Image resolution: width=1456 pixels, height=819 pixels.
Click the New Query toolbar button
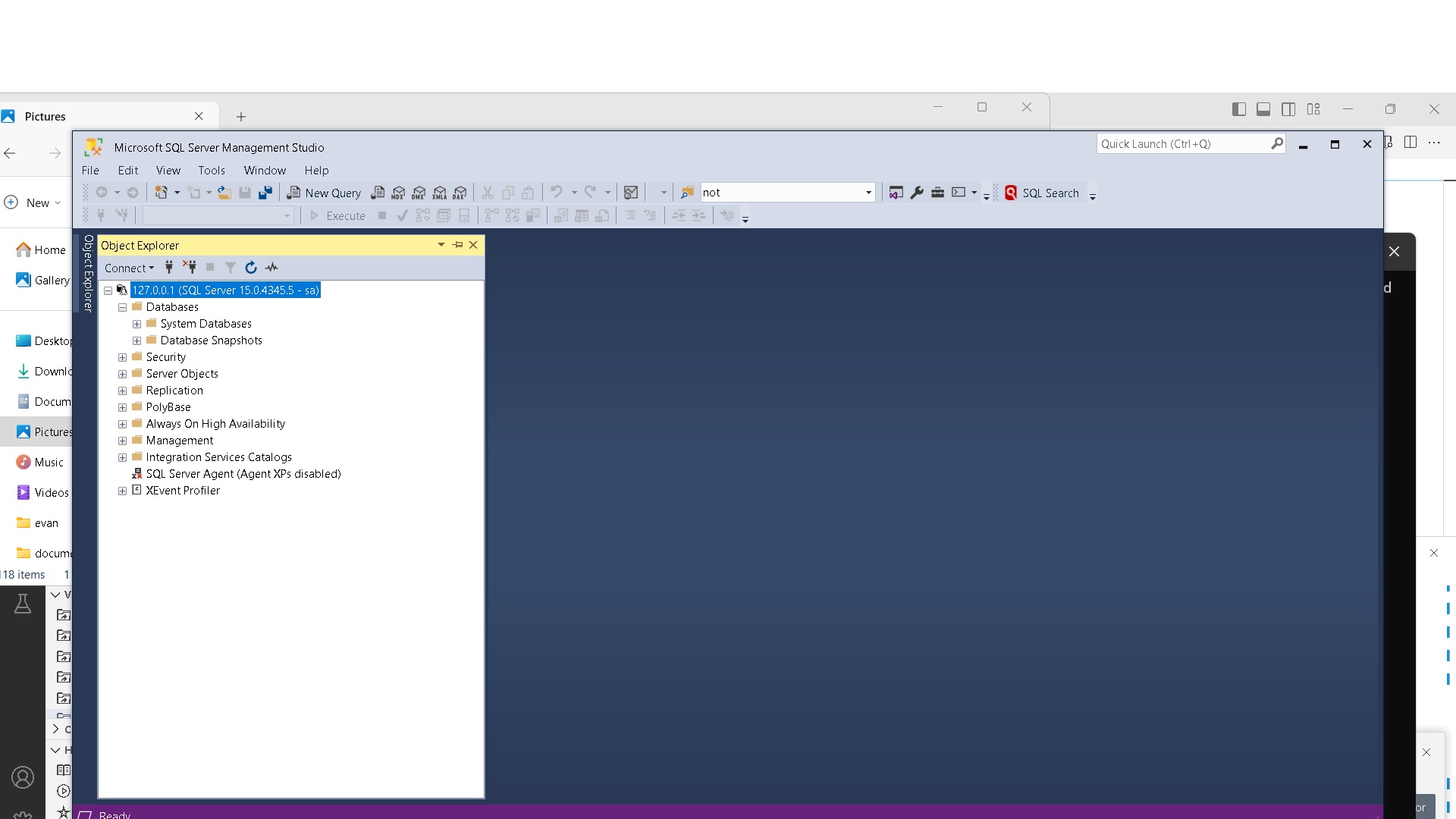coord(324,193)
